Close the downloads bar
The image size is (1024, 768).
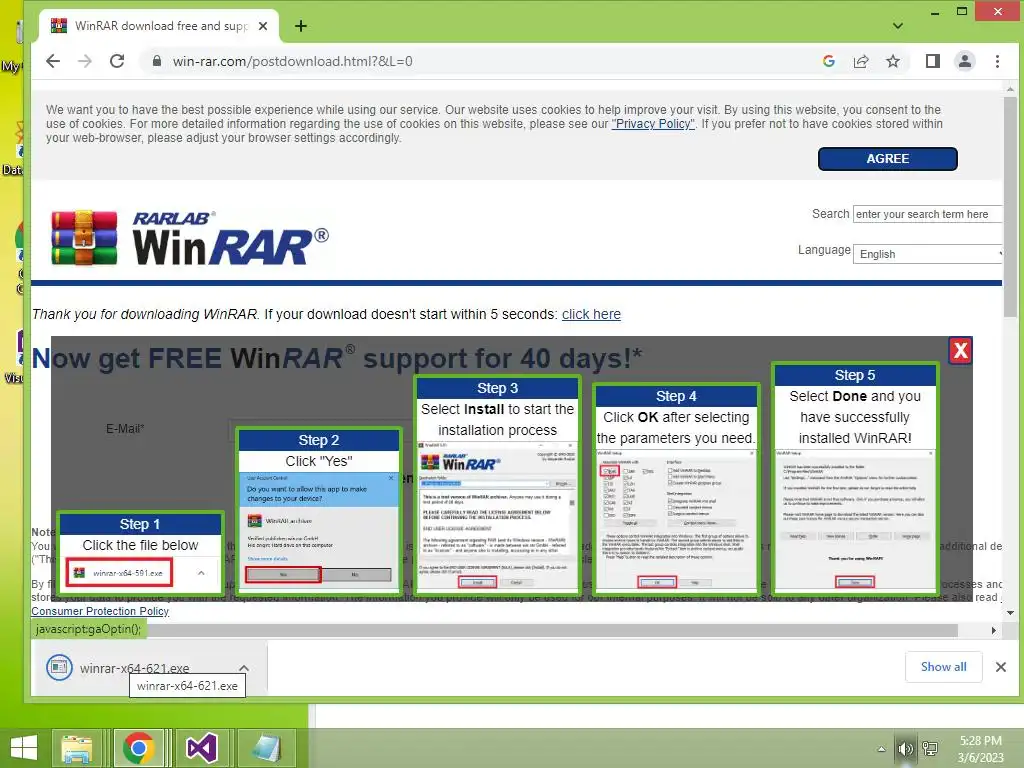(x=1000, y=667)
